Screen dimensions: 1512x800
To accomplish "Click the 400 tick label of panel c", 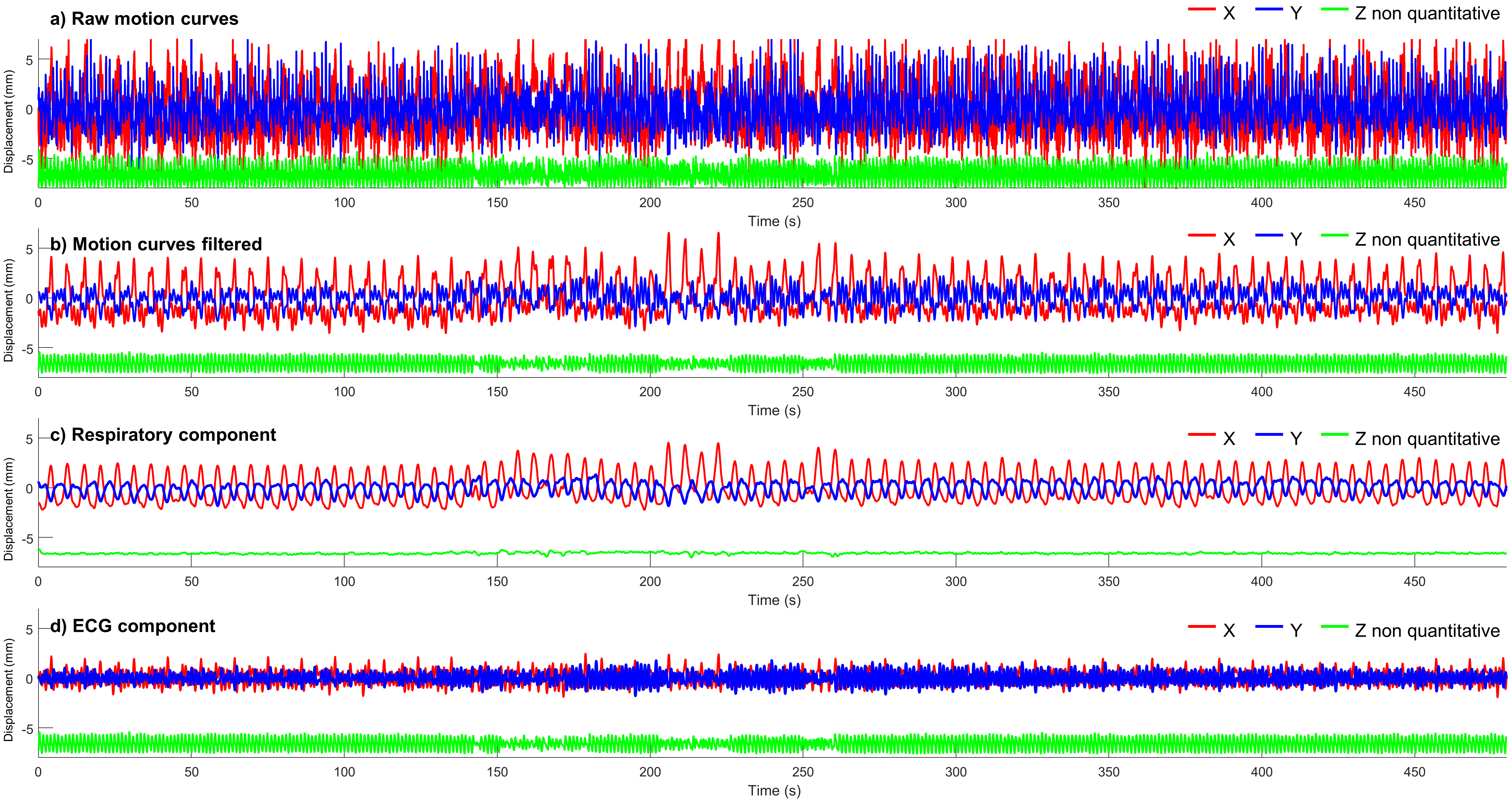I will (1261, 581).
